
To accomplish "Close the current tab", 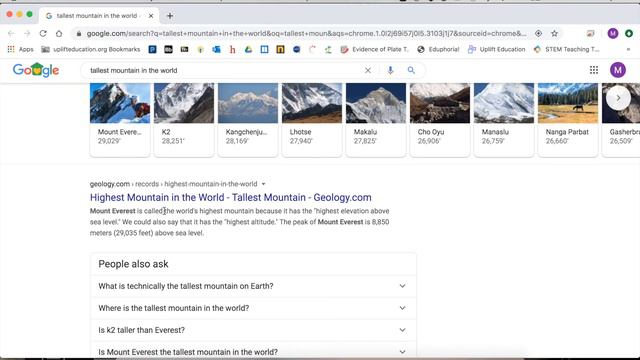I will point(151,16).
